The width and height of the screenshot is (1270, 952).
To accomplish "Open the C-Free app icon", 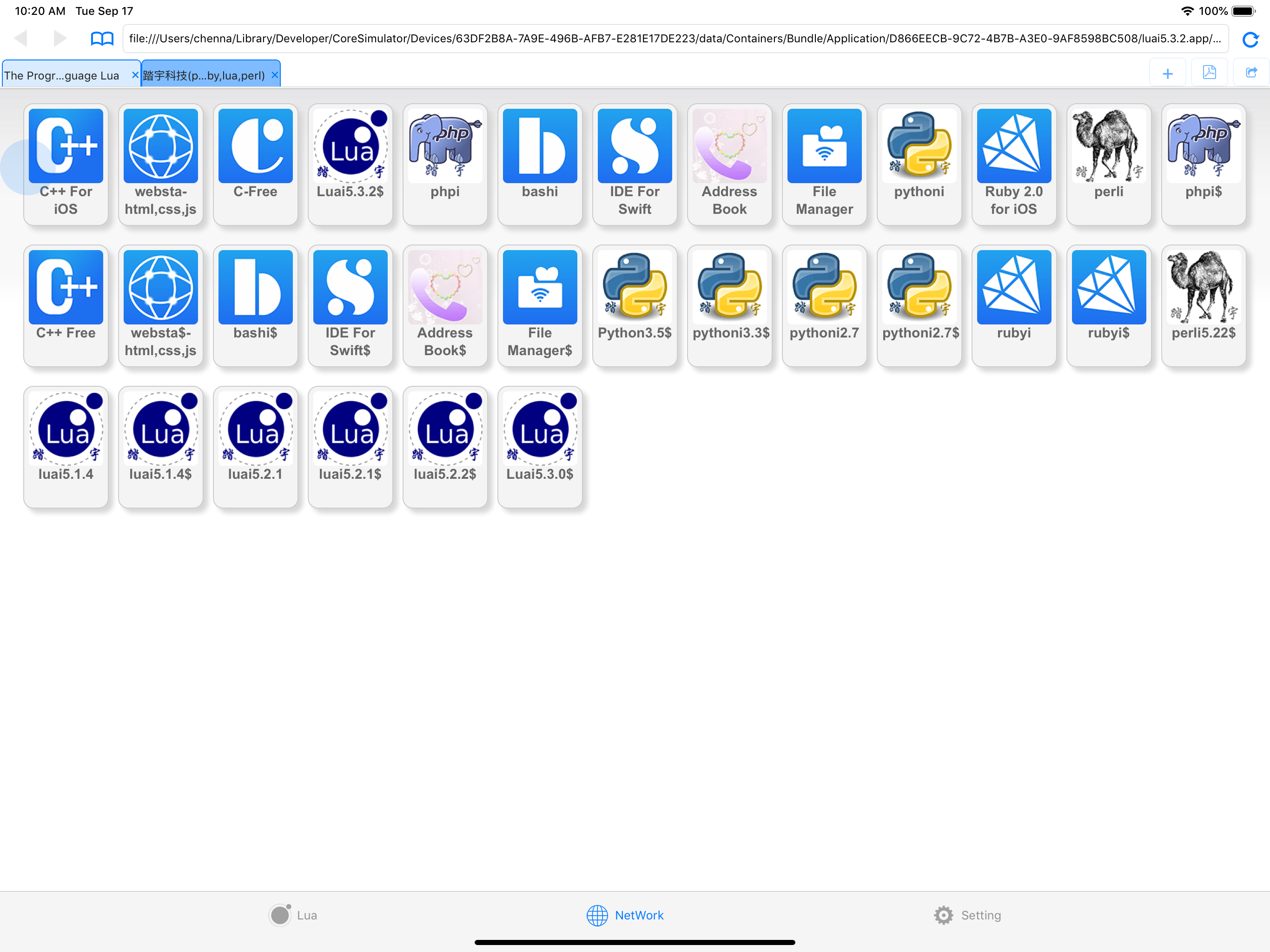I will pyautogui.click(x=255, y=146).
